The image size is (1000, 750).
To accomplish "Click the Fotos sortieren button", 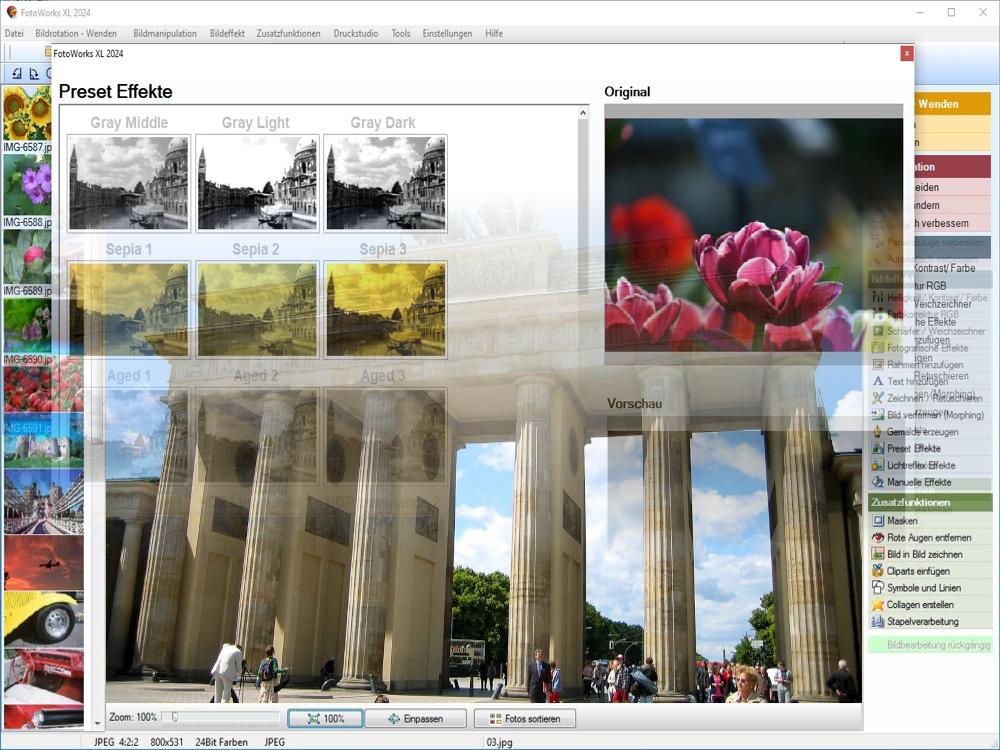I will pos(524,719).
